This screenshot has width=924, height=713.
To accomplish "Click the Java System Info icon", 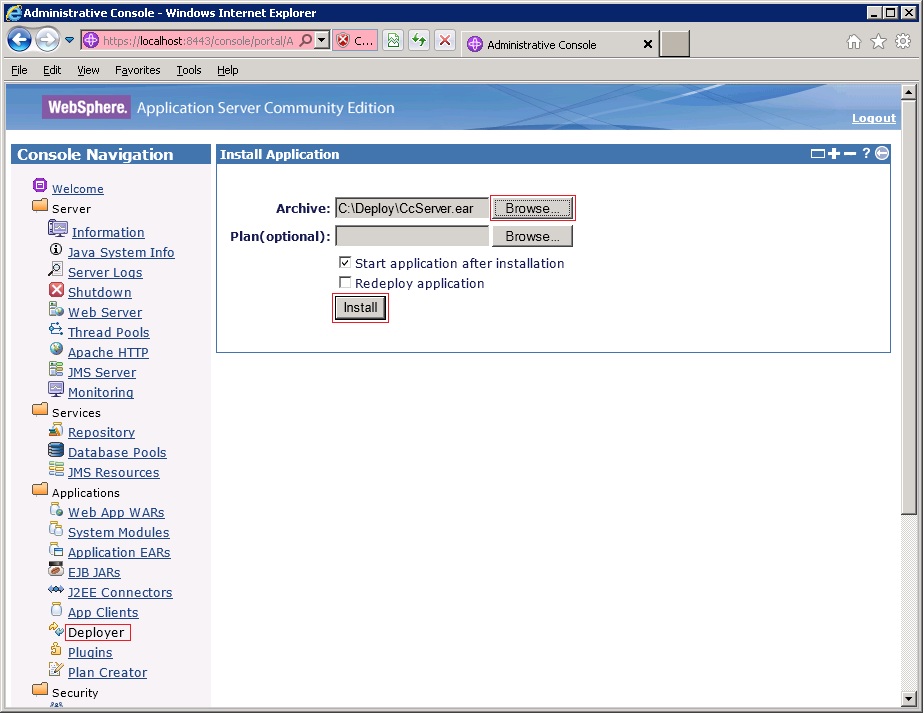I will click(56, 249).
